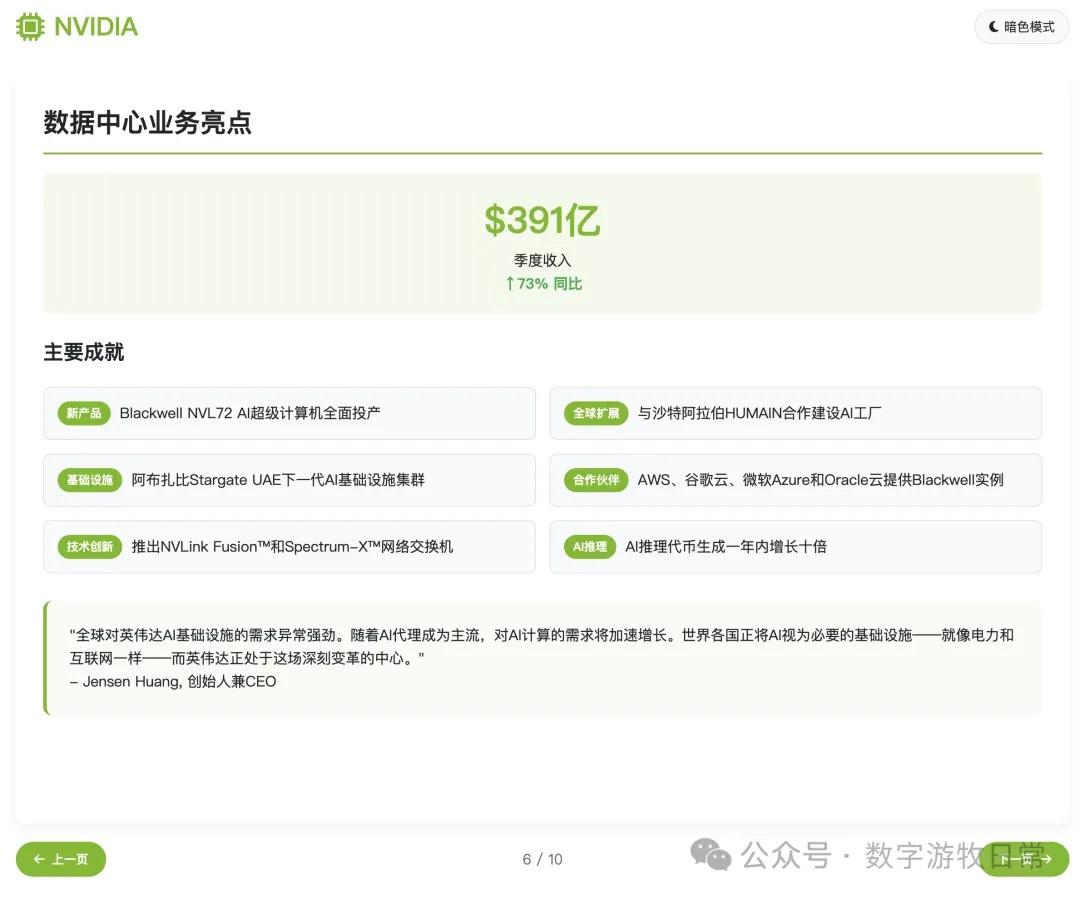The height and width of the screenshot is (899, 1080).
Task: Click the ↑73% 同比 growth indicator
Action: click(x=543, y=283)
